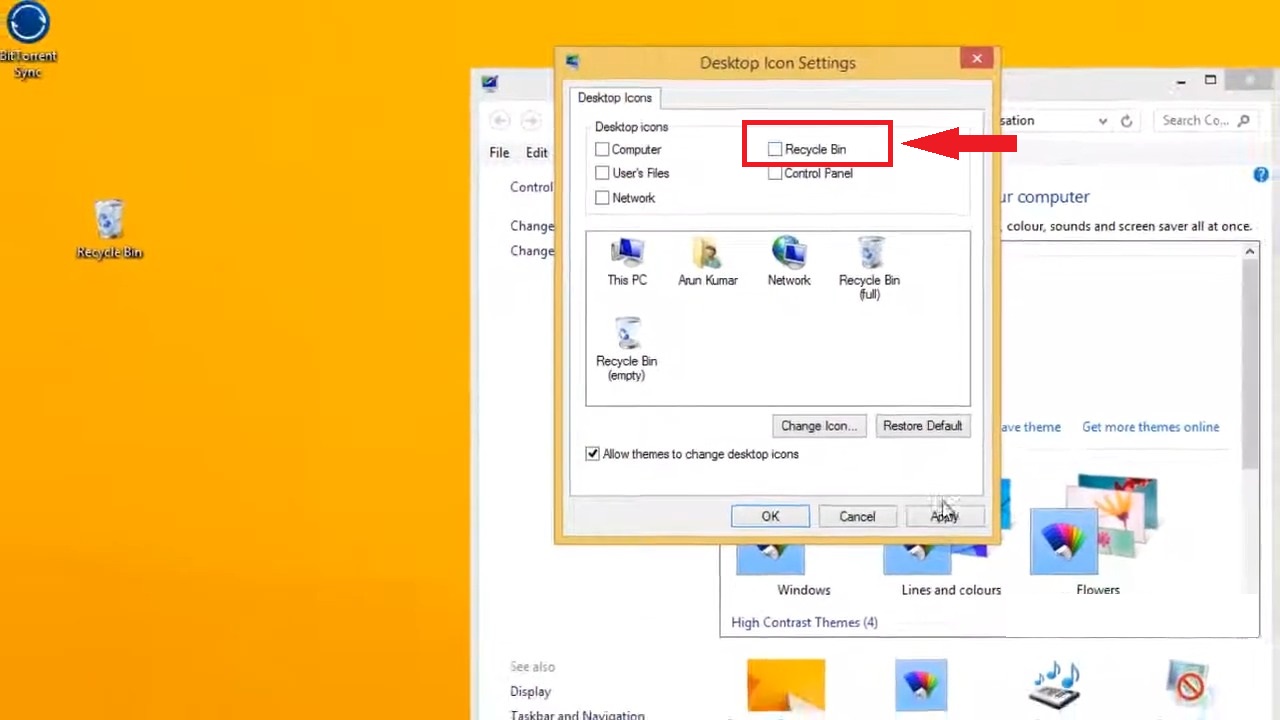Open the Display link under See also
The height and width of the screenshot is (720, 1280).
530,692
